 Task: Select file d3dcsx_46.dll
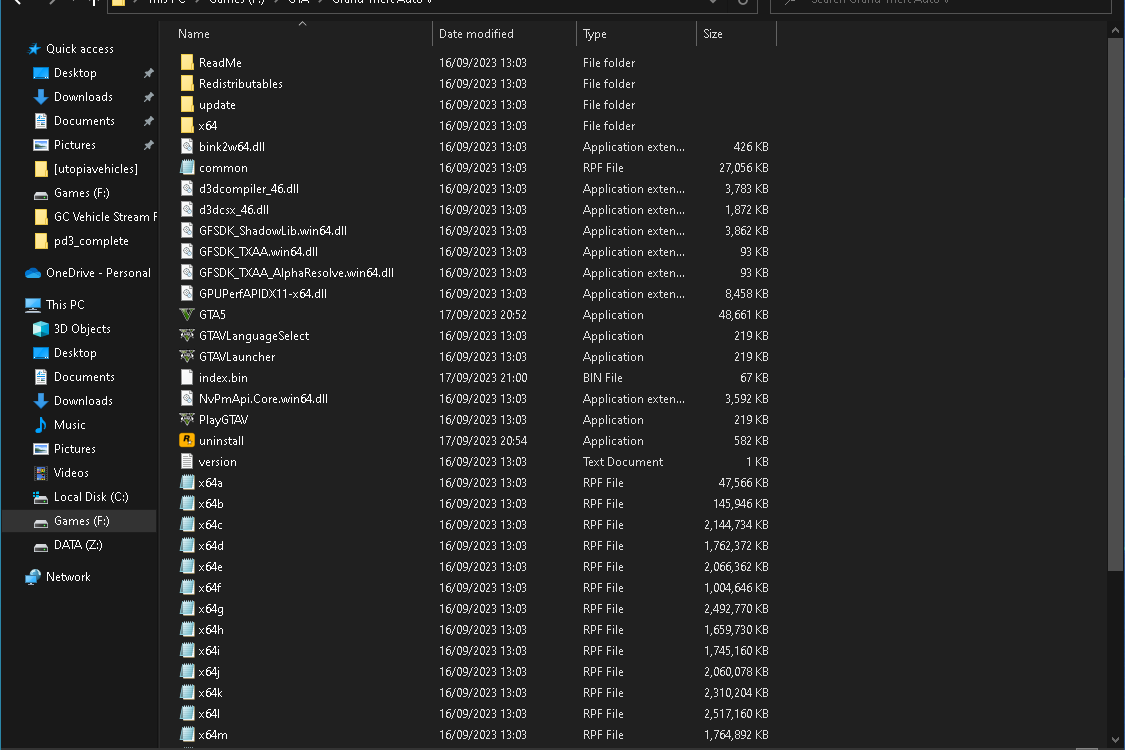tap(233, 210)
